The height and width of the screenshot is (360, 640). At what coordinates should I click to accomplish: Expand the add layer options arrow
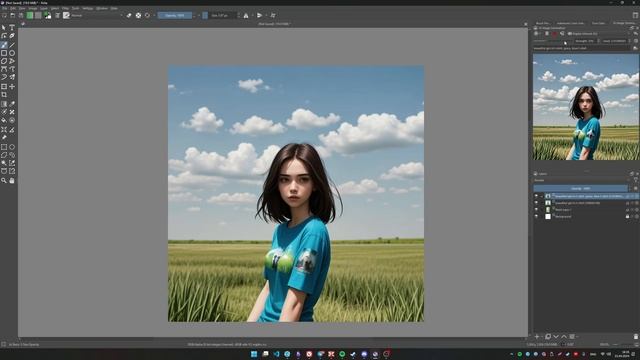[x=542, y=337]
